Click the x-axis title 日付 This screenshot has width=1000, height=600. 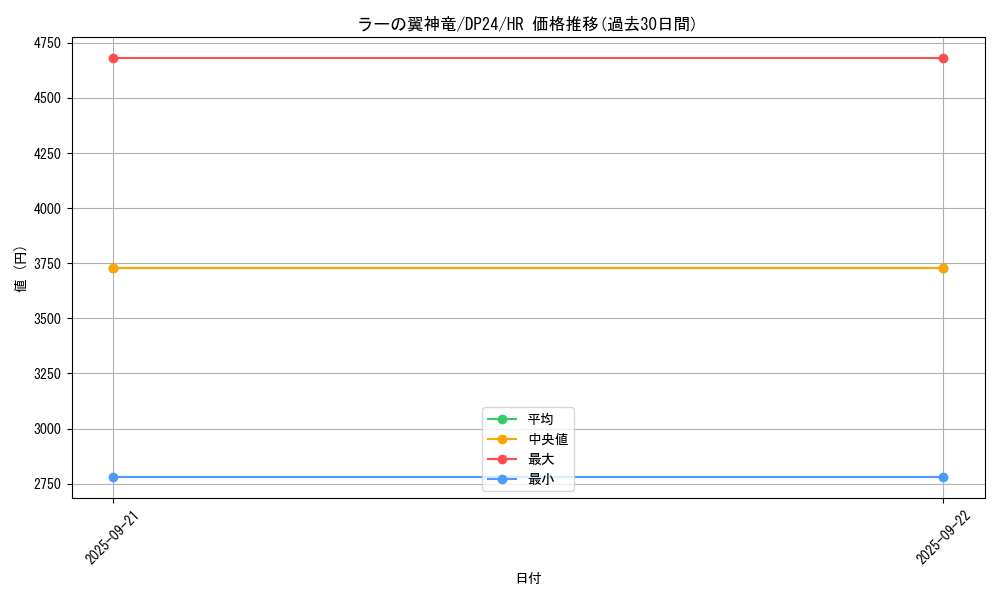[528, 578]
